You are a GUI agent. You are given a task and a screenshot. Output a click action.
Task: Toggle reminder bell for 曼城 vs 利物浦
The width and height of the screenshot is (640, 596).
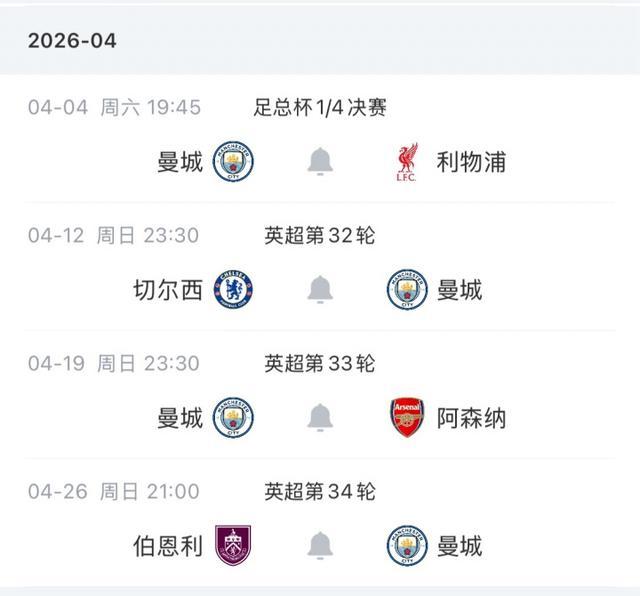tap(320, 161)
